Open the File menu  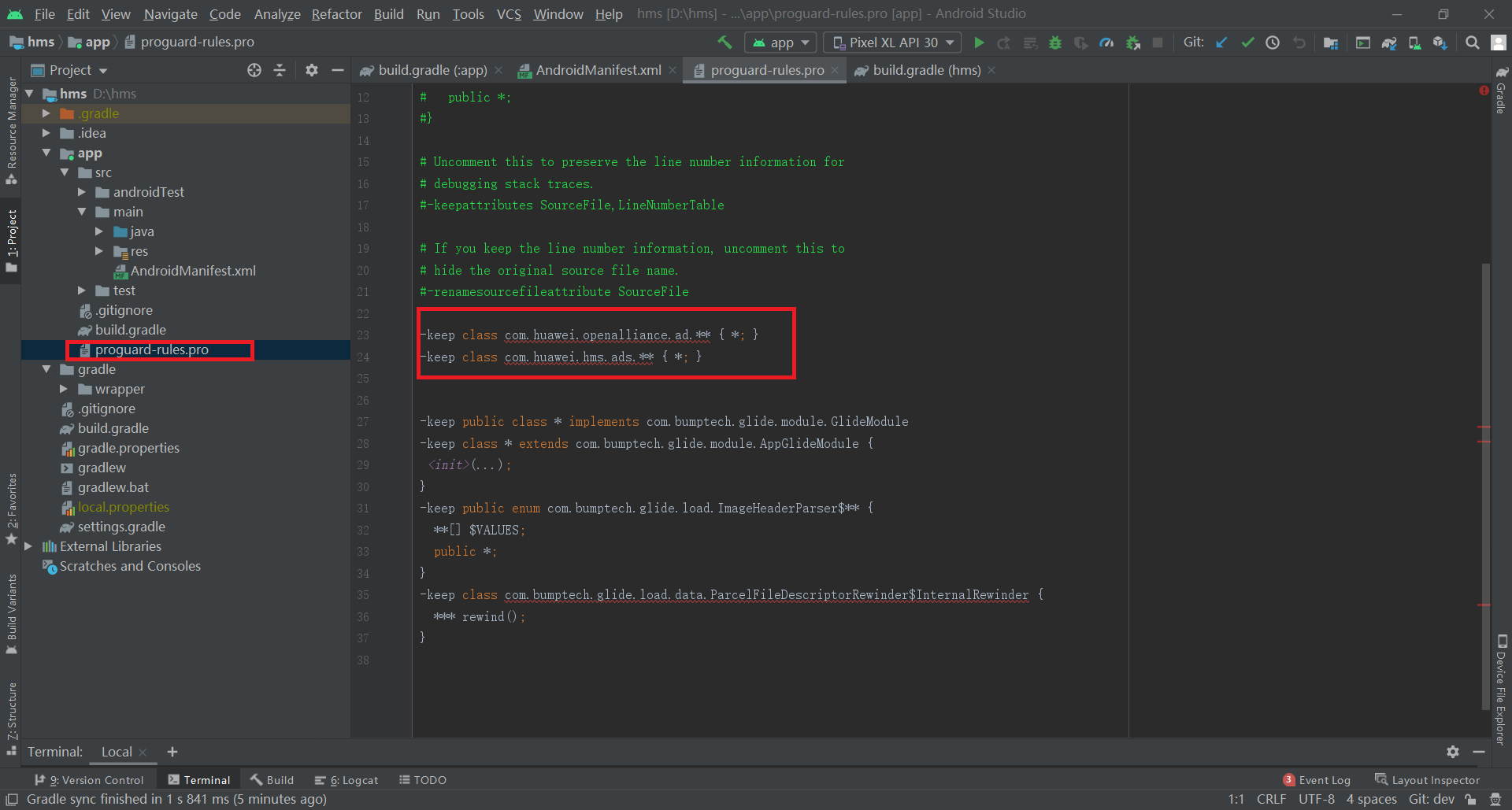tap(44, 14)
